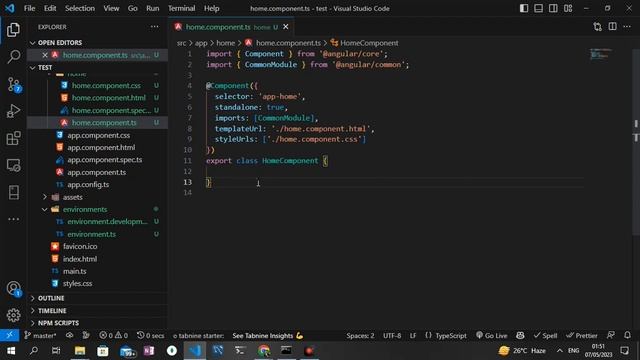Open the Run and Debug view
This screenshot has height=360, width=640.
coord(13,111)
